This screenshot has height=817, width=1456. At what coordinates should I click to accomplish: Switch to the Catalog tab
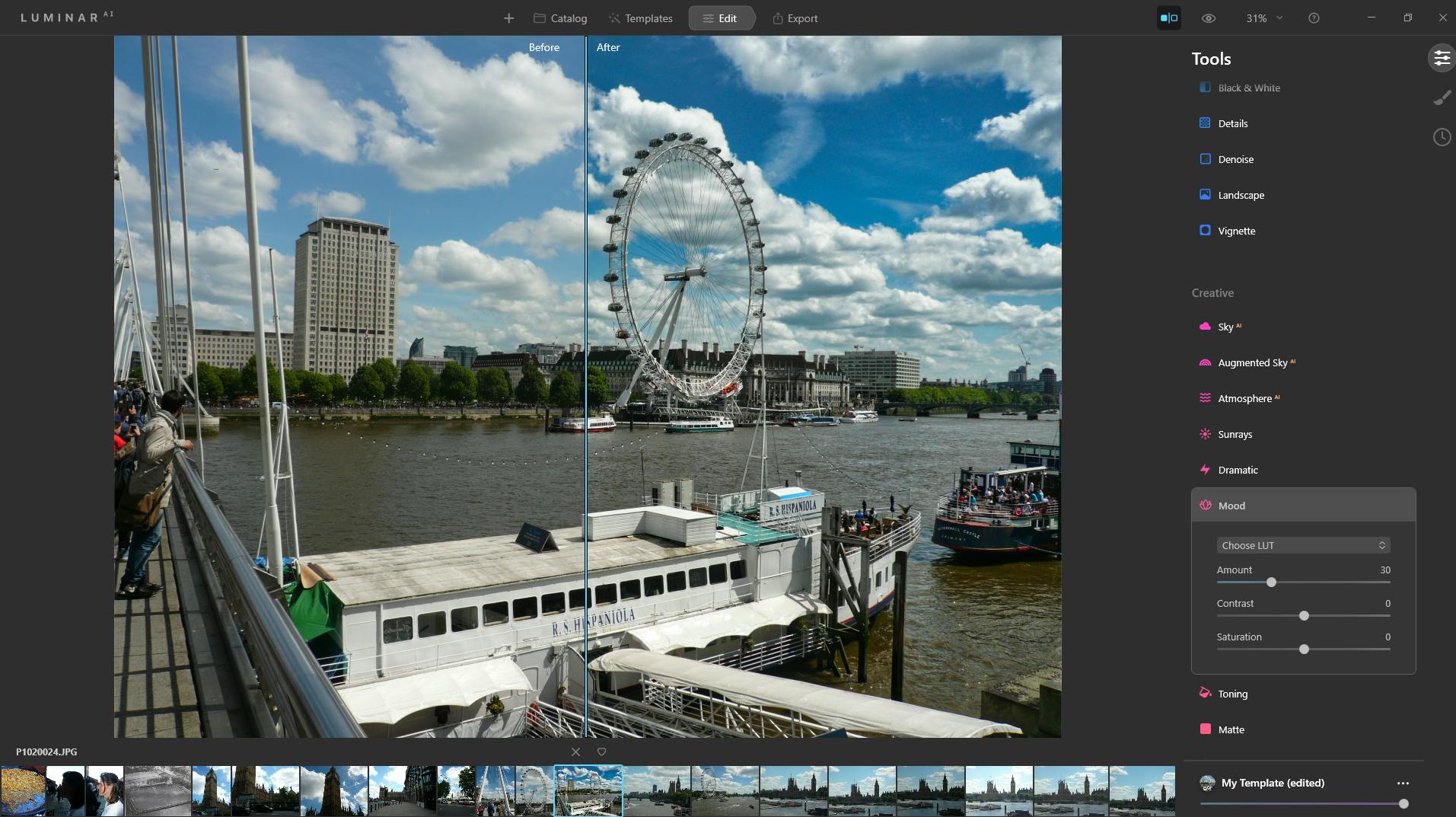point(560,18)
